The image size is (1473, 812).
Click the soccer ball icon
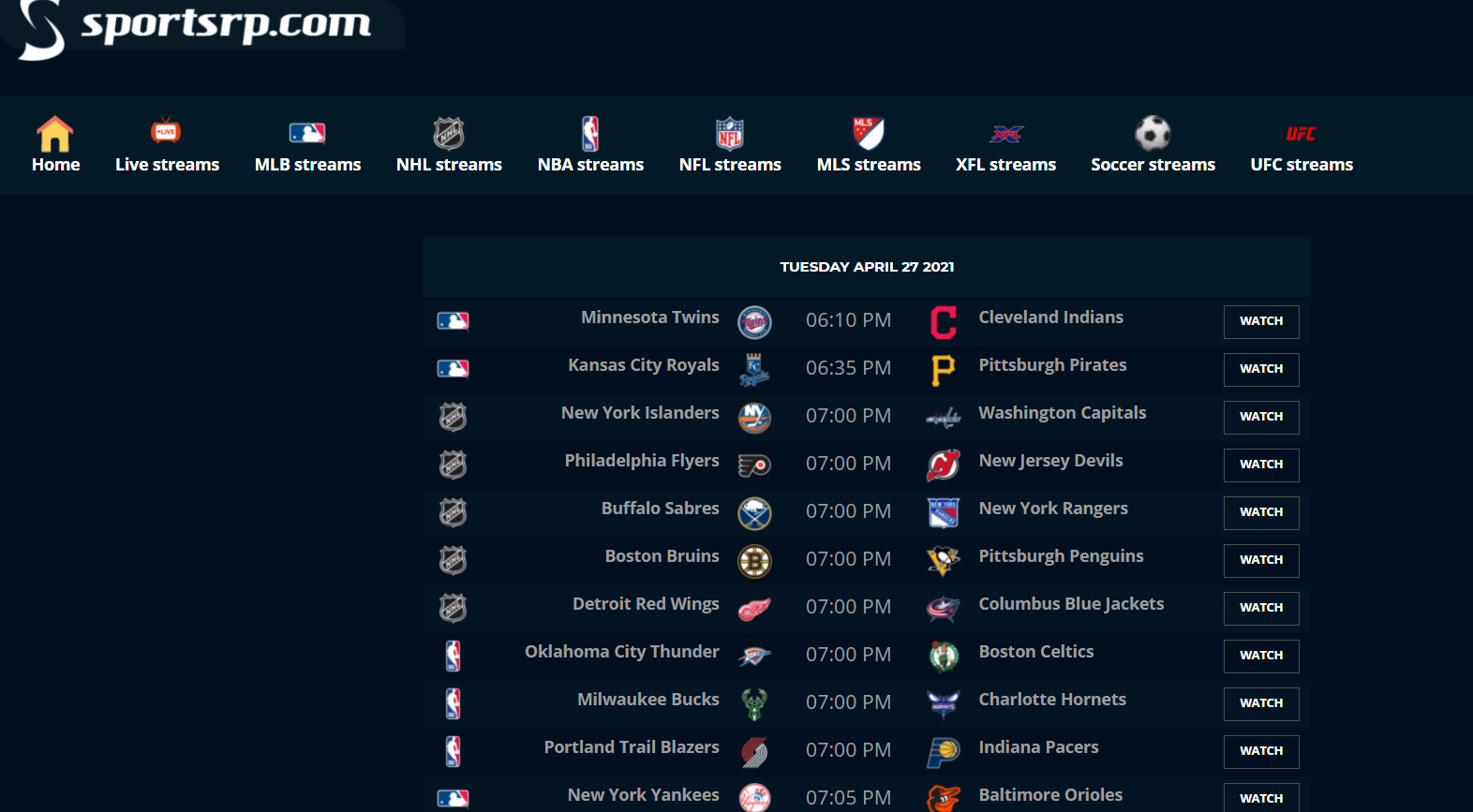click(x=1153, y=134)
